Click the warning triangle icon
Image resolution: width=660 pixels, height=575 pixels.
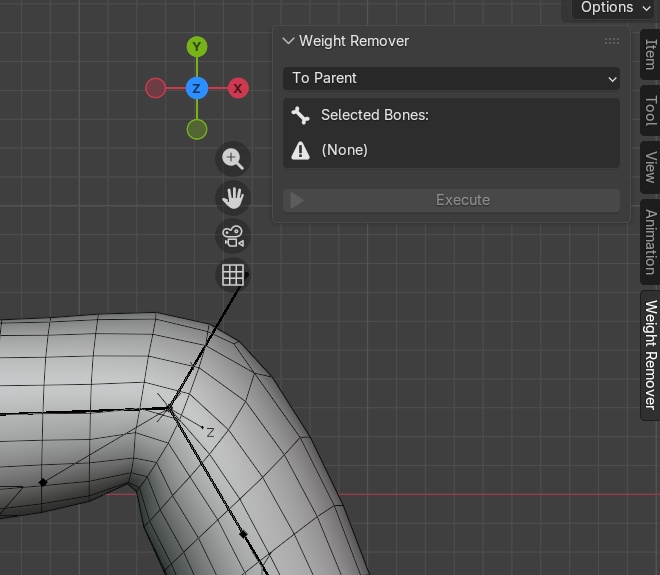coord(301,150)
